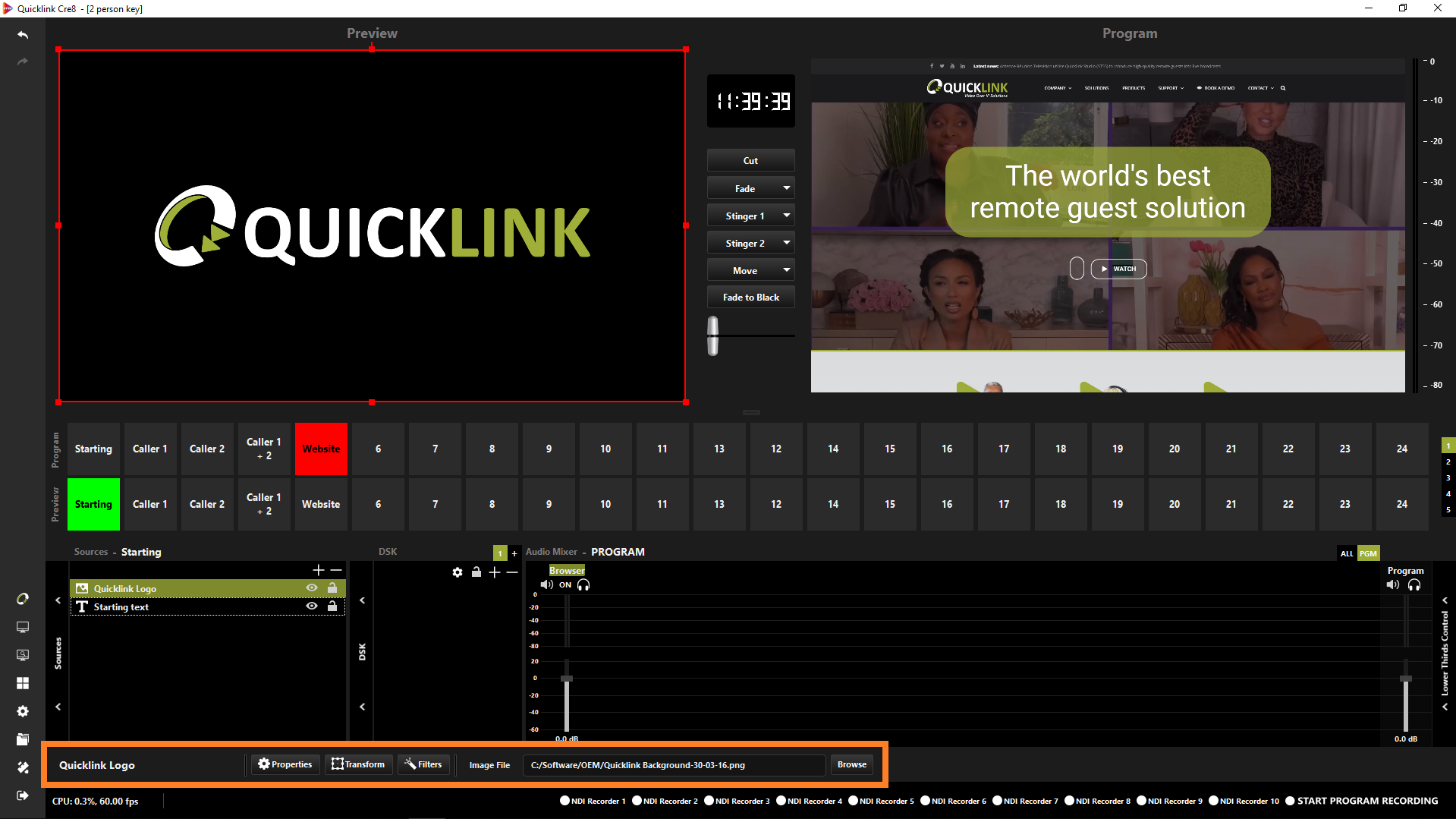Image resolution: width=1456 pixels, height=819 pixels.
Task: Collapse Sources panel with upper chevron
Action: pyautogui.click(x=58, y=600)
